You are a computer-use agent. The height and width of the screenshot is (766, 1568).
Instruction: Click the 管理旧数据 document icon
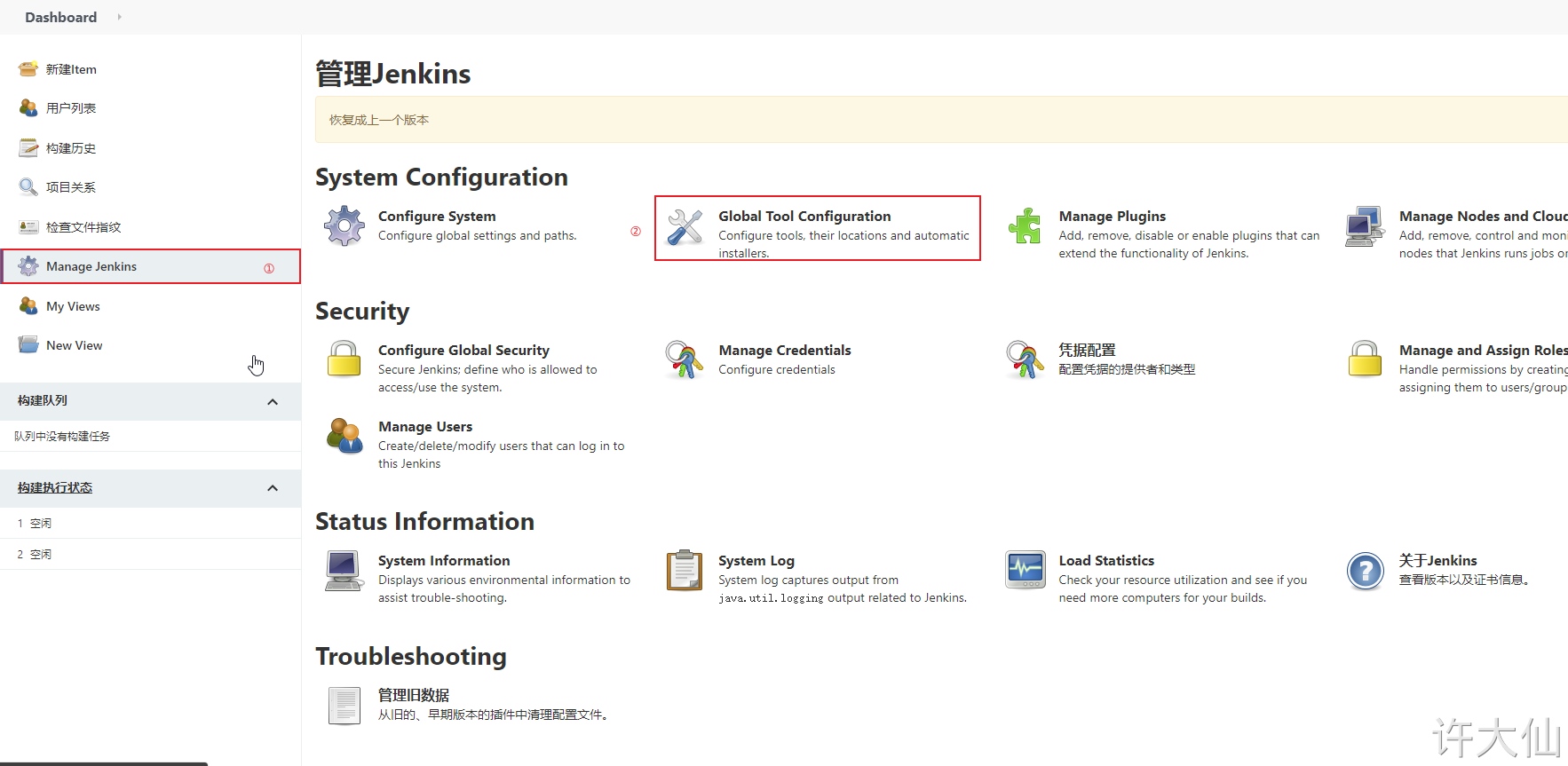[344, 706]
